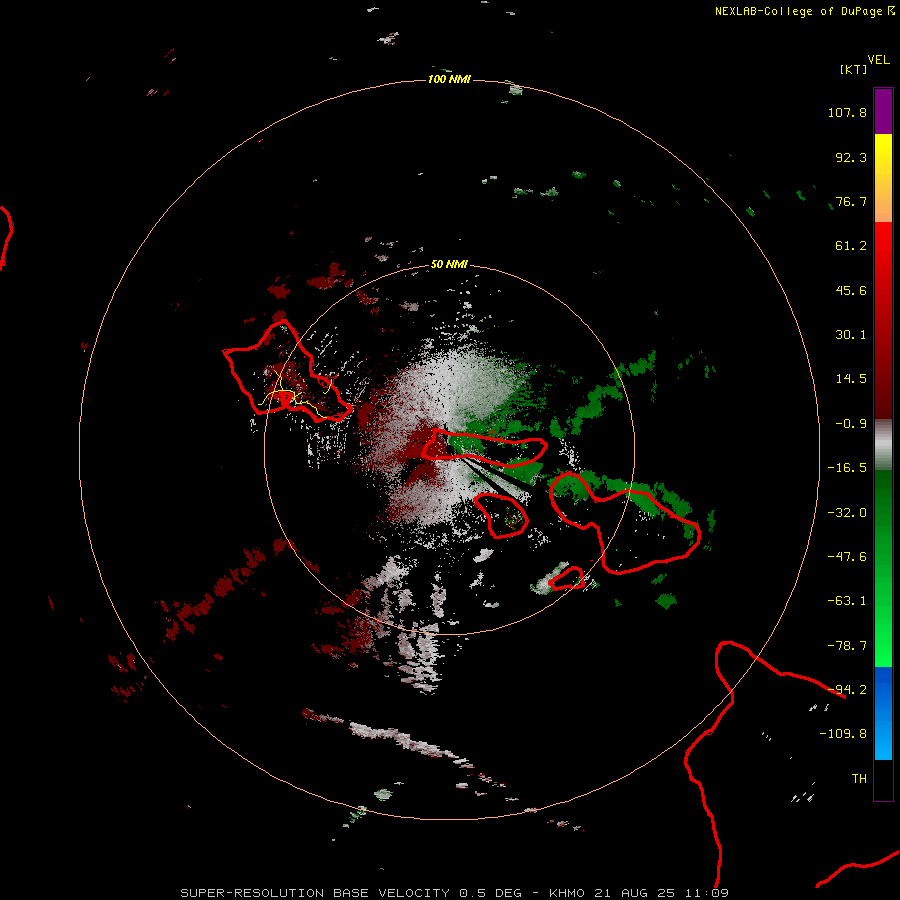Screen dimensions: 900x900
Task: Click the -32.0 velocity scale value
Action: click(x=847, y=513)
